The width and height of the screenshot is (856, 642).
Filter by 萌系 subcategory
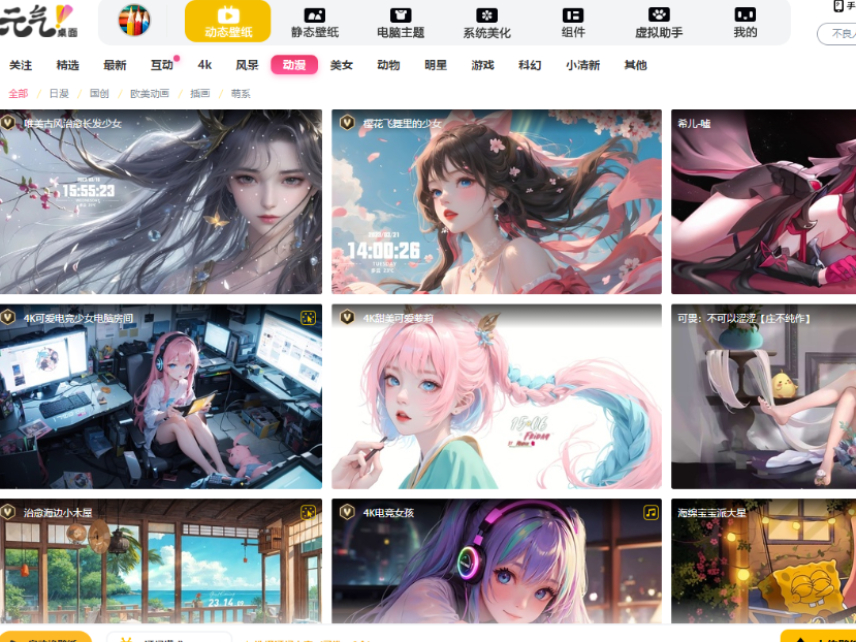pos(241,94)
